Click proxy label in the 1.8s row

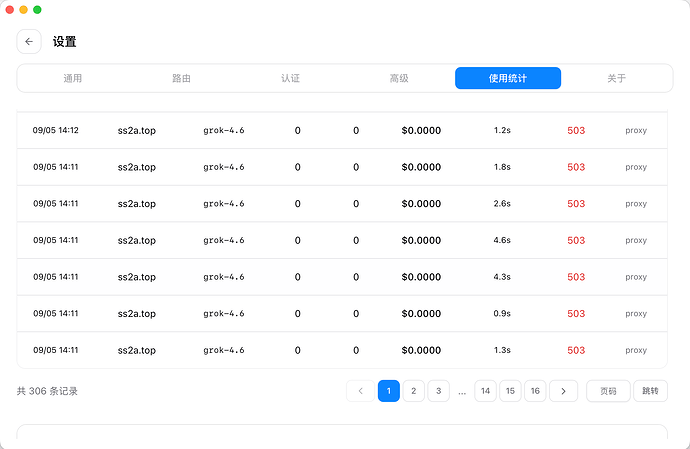[636, 167]
